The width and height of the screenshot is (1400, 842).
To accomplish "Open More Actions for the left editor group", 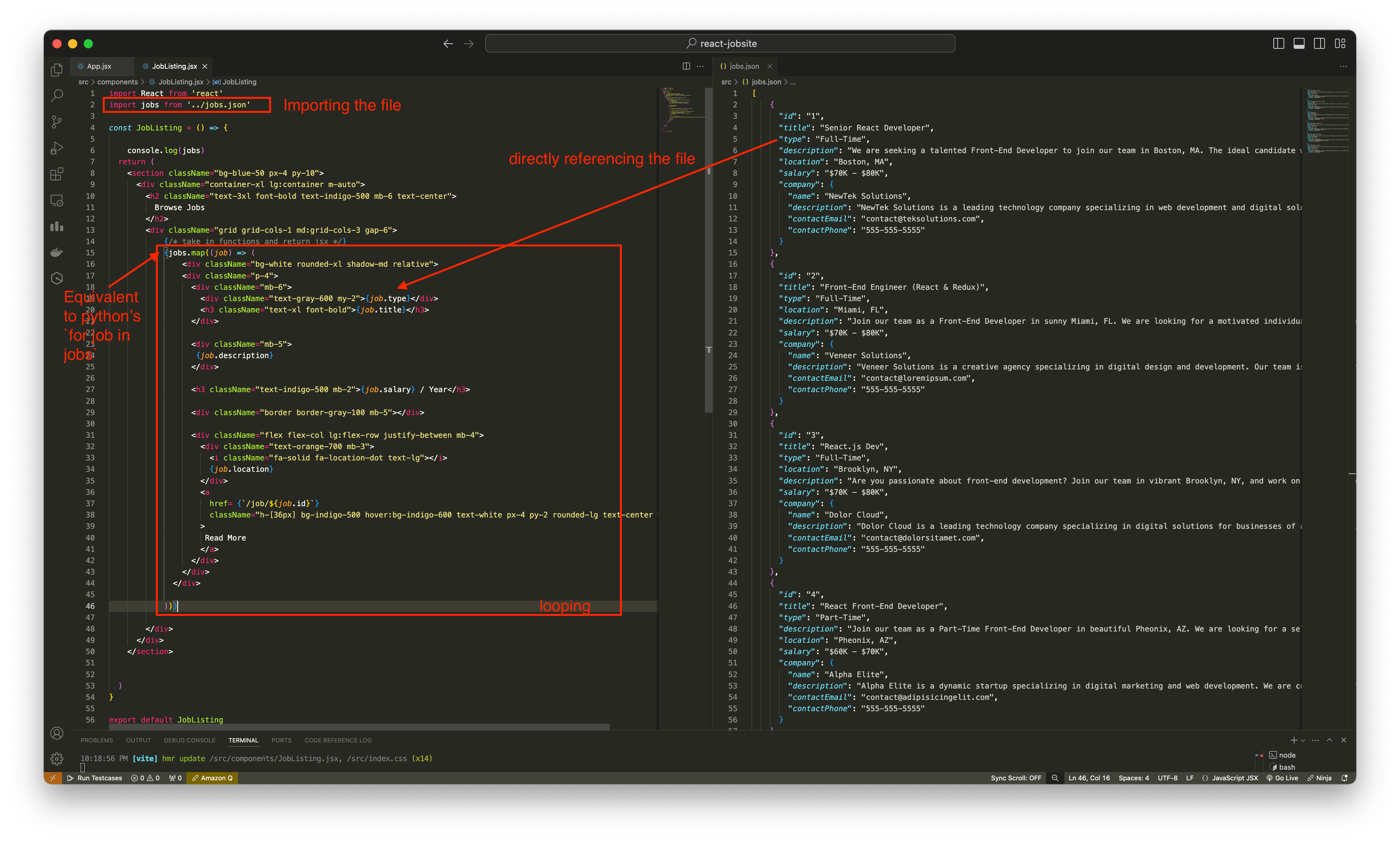I will tap(700, 66).
